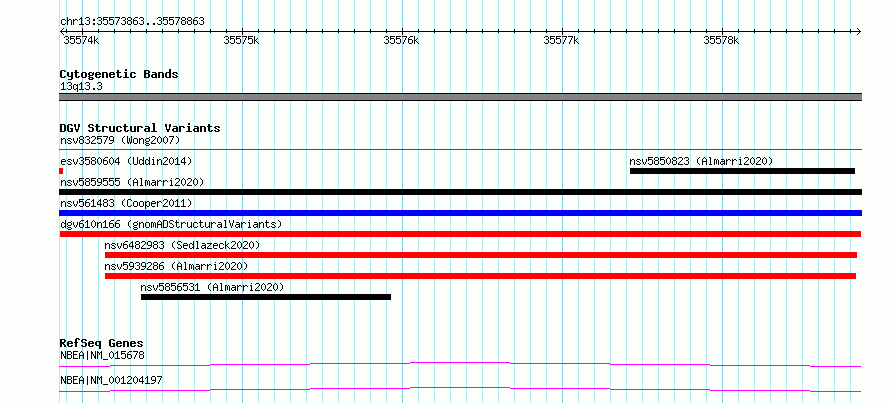Click the 35575k ruler tick label
Image resolution: width=890 pixels, height=403 pixels.
(242, 40)
